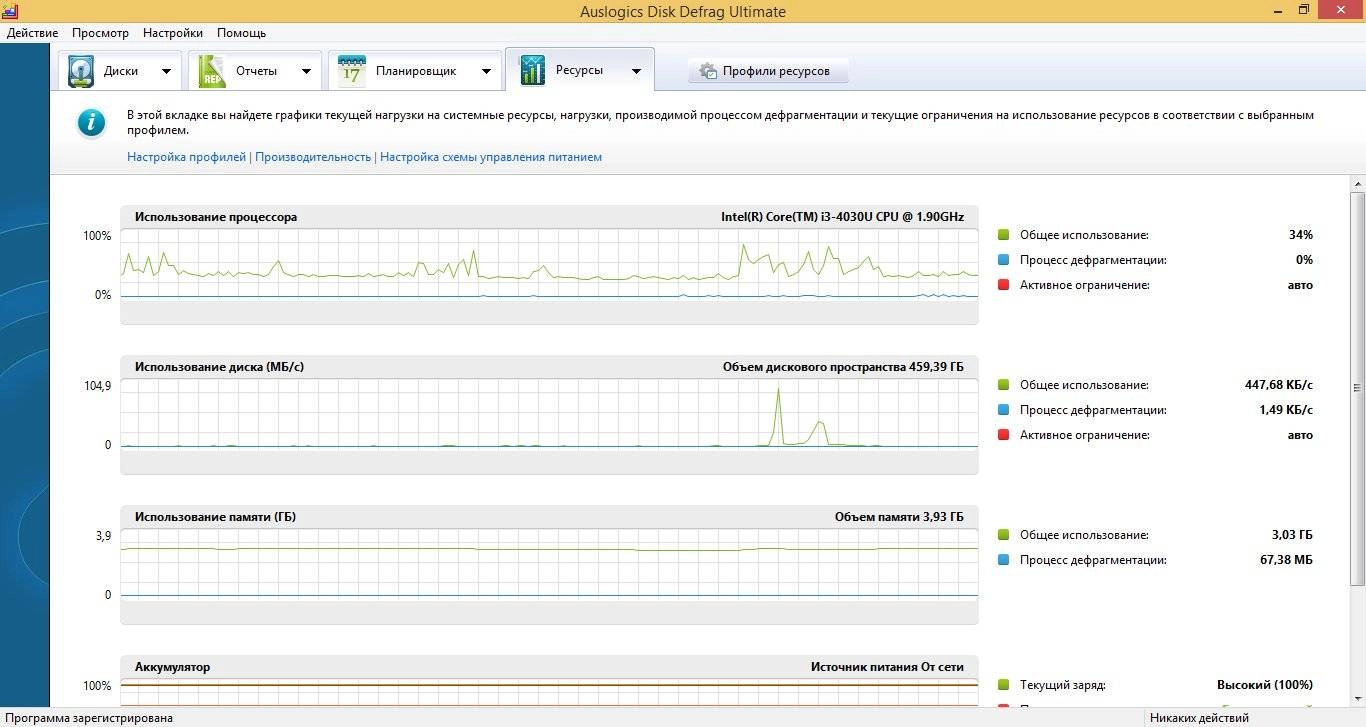1366x727 pixels.
Task: Click the Никаких действий status text
Action: [x=1199, y=718]
